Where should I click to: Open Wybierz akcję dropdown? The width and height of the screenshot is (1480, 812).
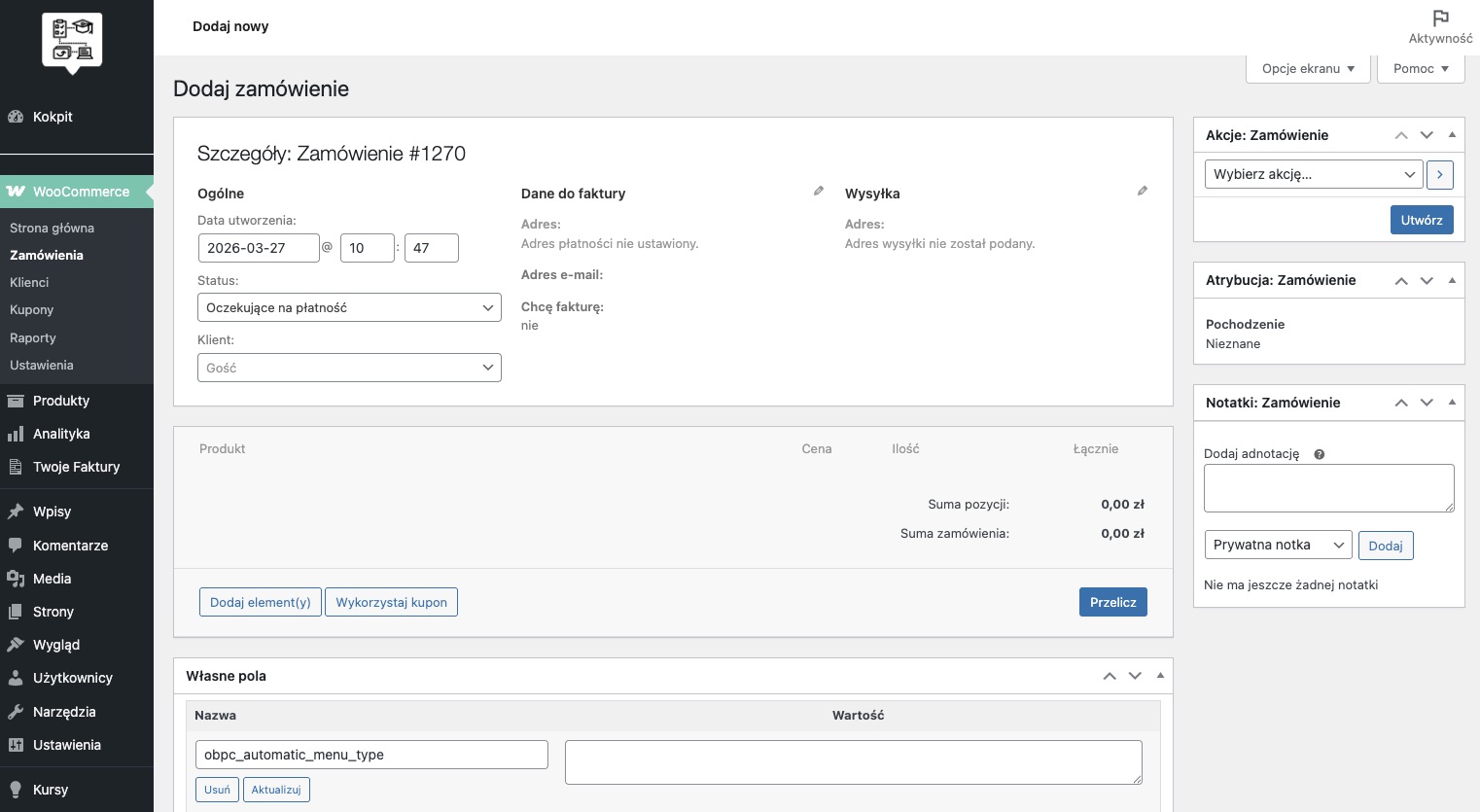[x=1314, y=174]
